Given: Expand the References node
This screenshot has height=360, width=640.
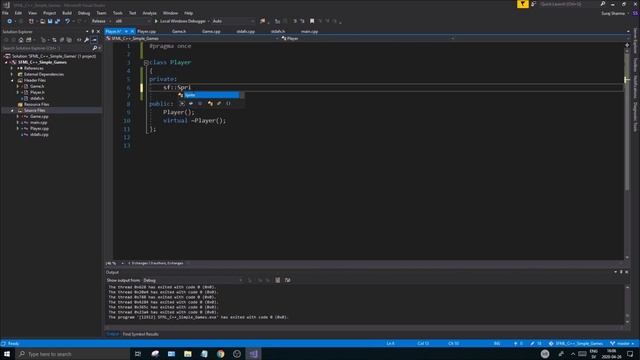Looking at the screenshot, I should tap(12, 68).
